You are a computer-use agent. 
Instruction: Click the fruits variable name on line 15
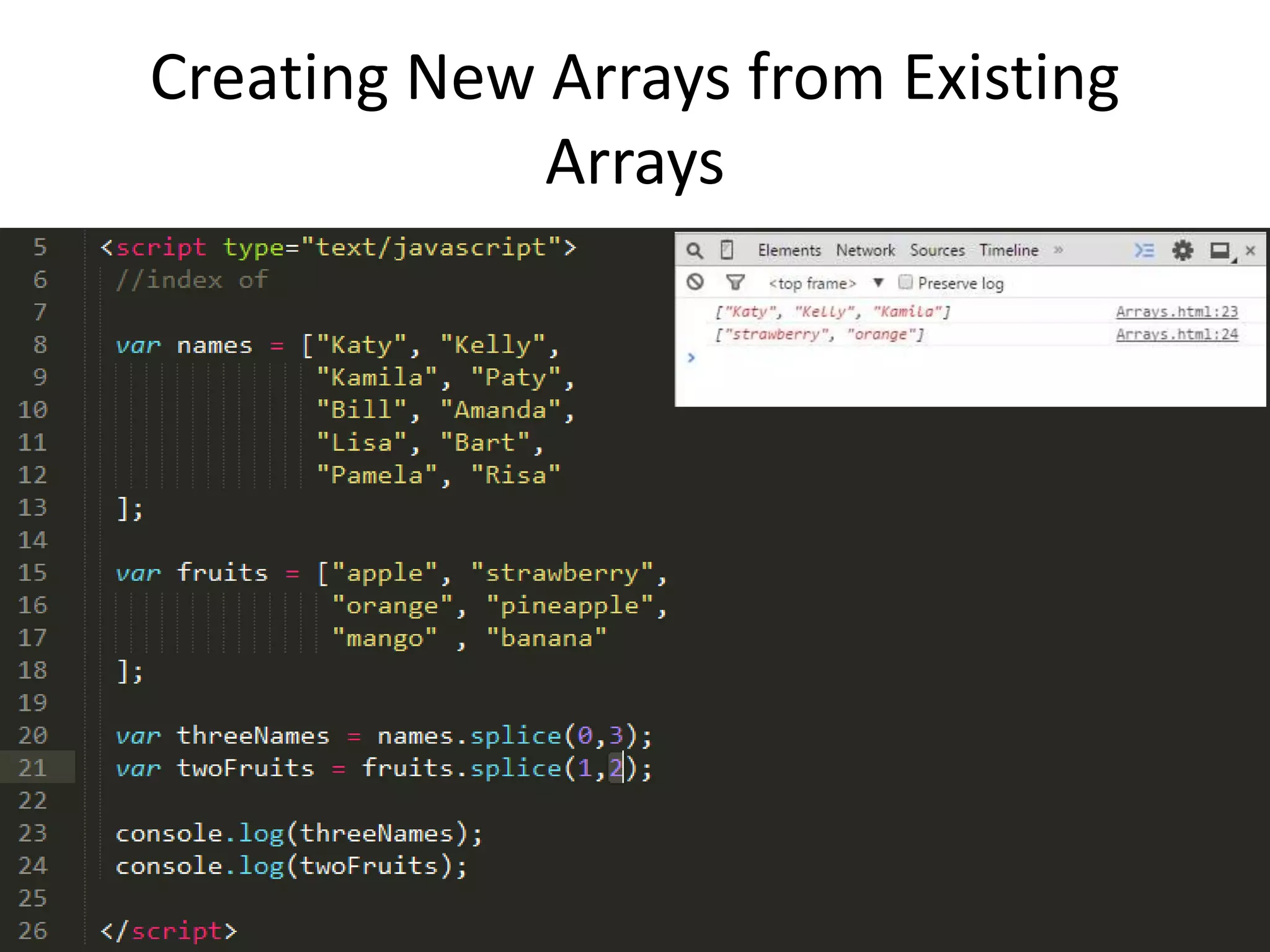click(222, 573)
